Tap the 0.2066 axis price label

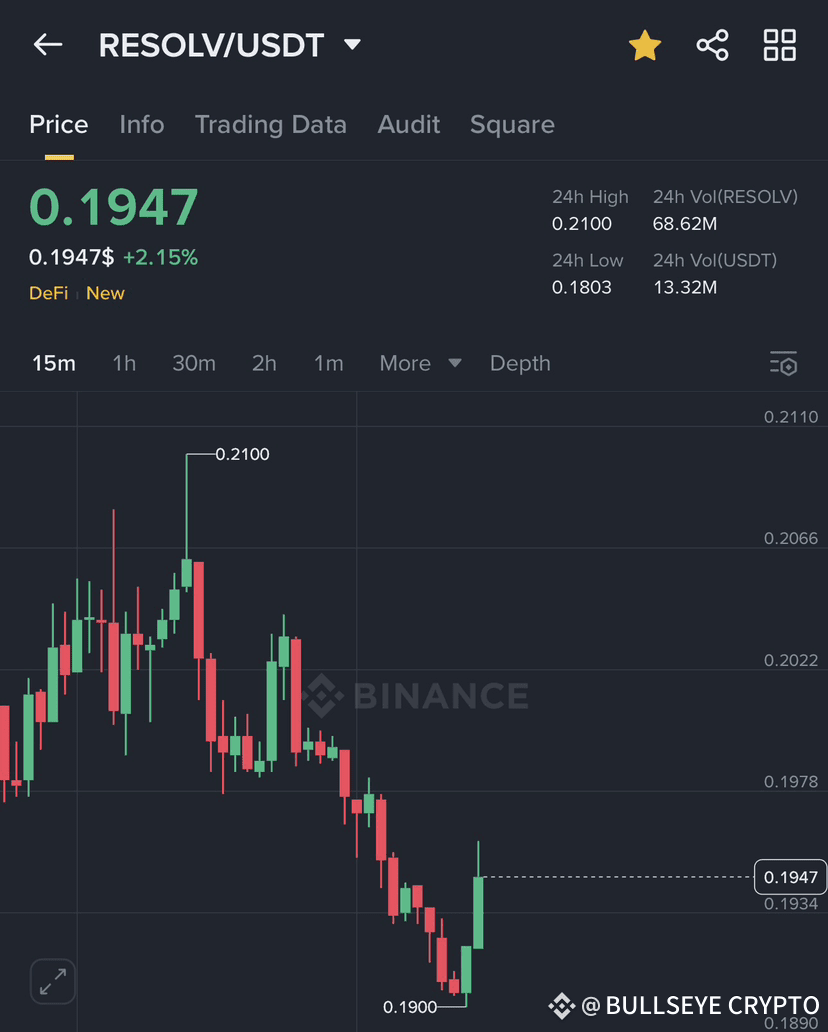pos(790,538)
